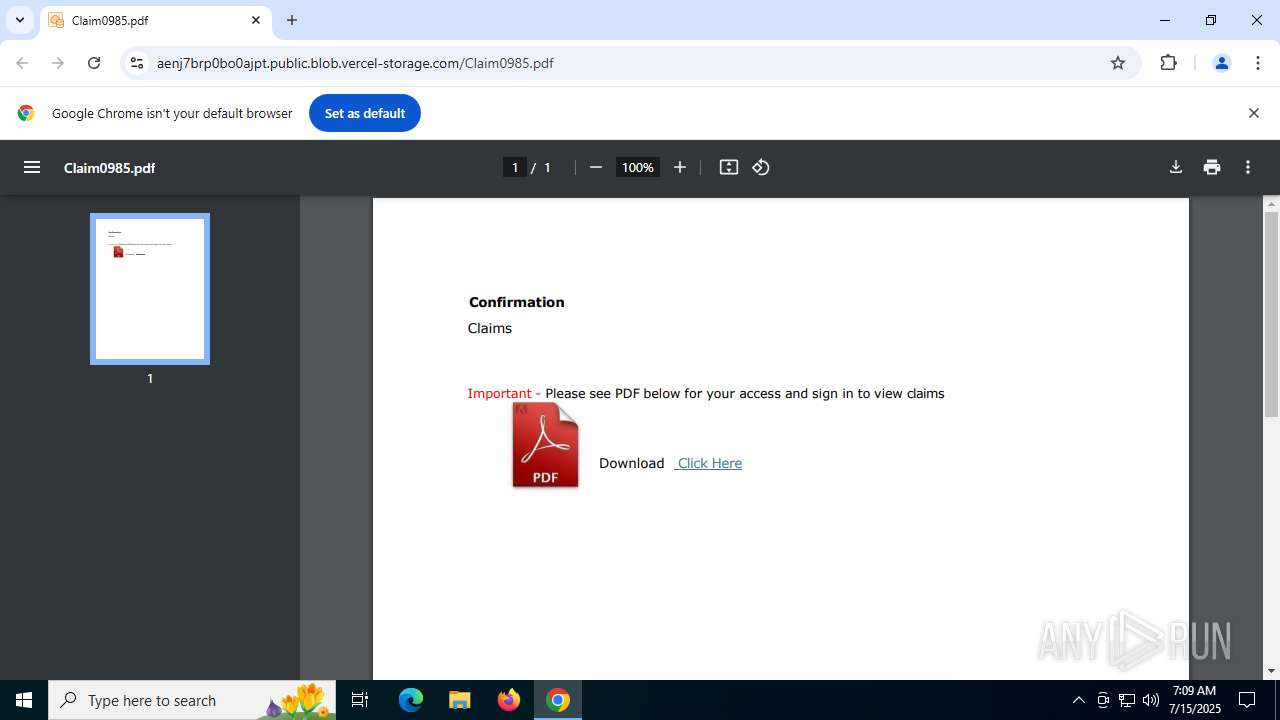This screenshot has width=1280, height=720.
Task: Click the red Important label
Action: 499,393
